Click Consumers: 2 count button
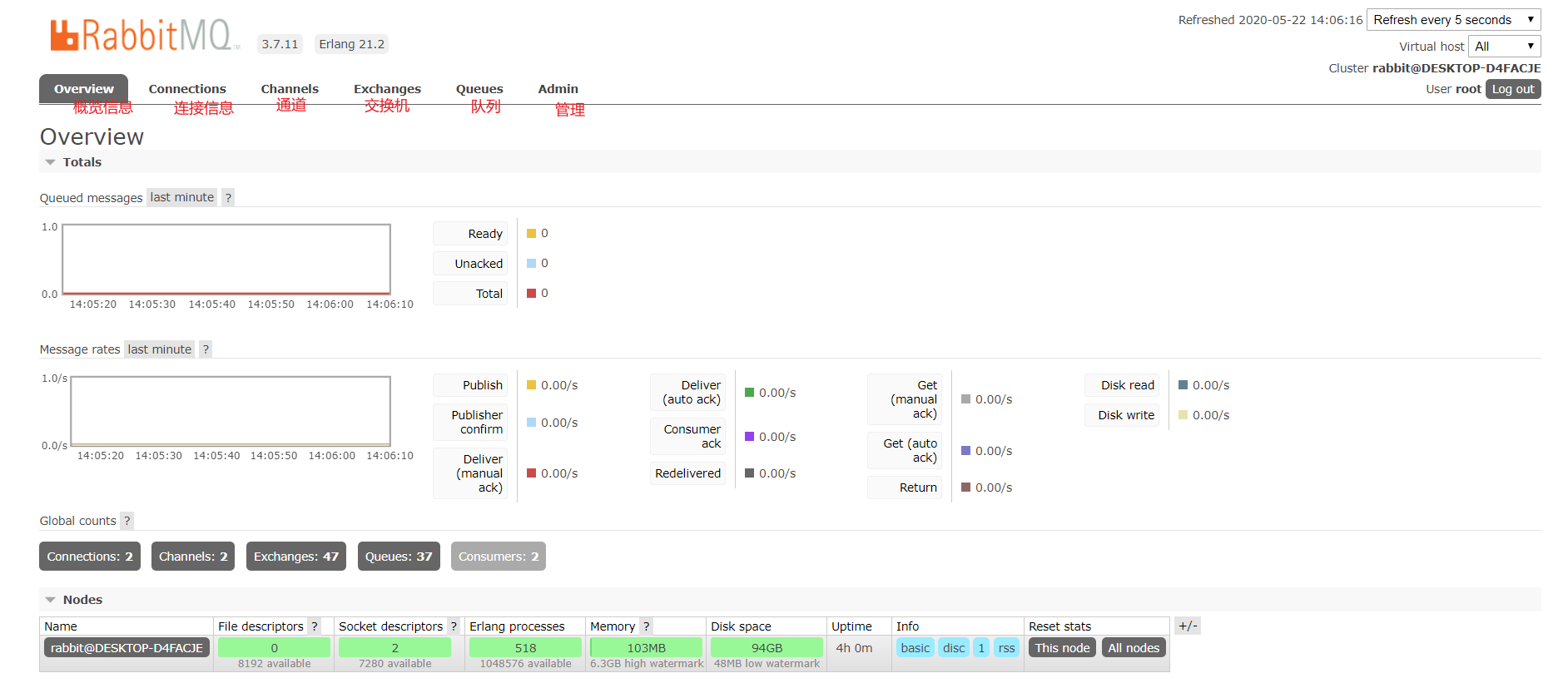This screenshot has height=688, width=1568. click(x=499, y=557)
